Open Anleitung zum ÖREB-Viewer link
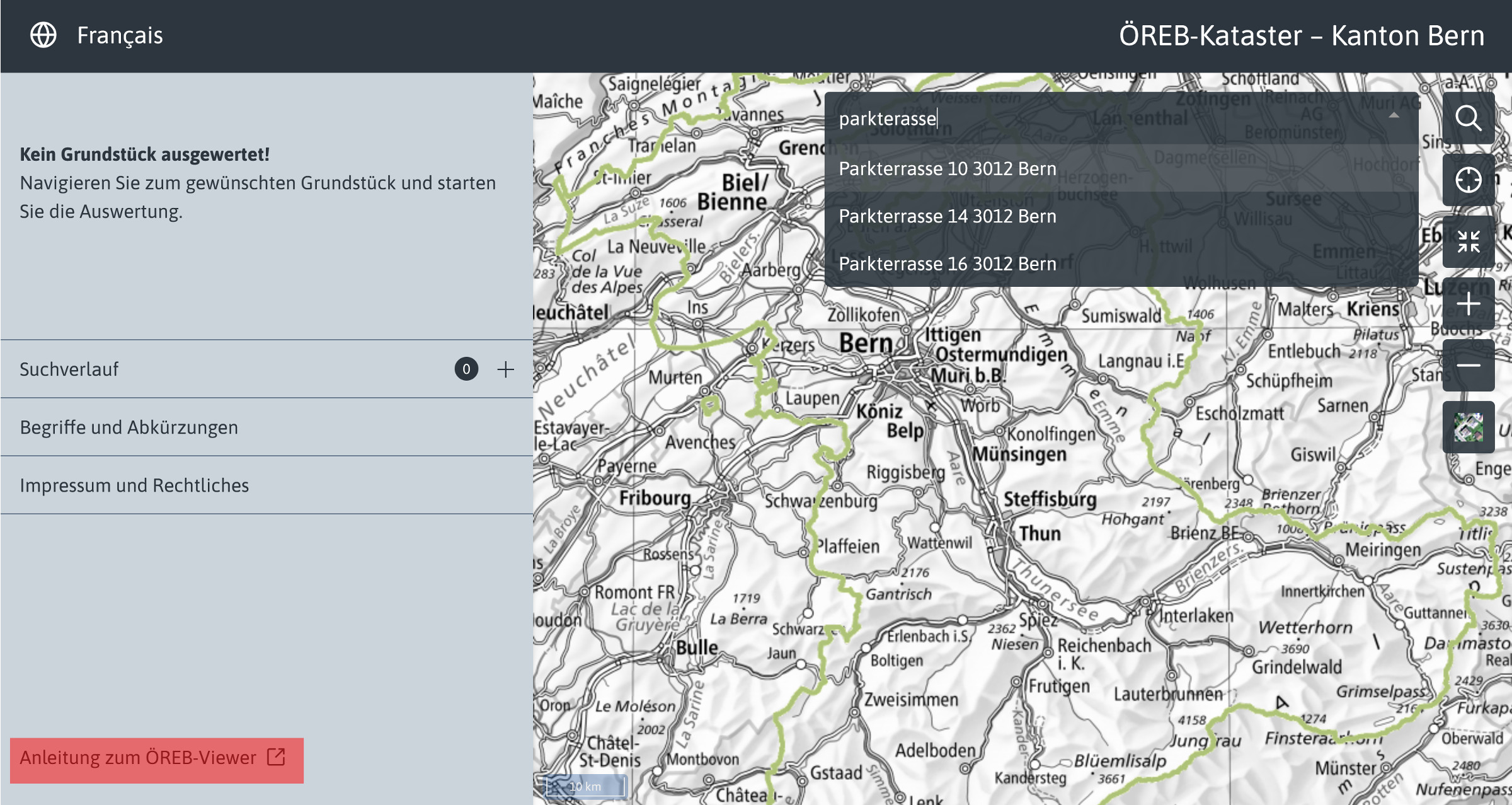 156,760
